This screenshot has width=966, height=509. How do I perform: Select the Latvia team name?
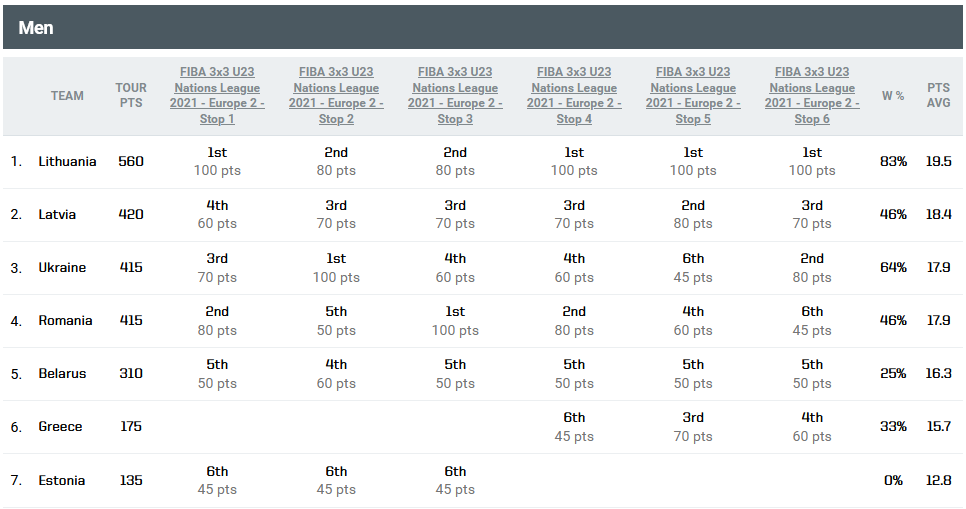coord(57,214)
